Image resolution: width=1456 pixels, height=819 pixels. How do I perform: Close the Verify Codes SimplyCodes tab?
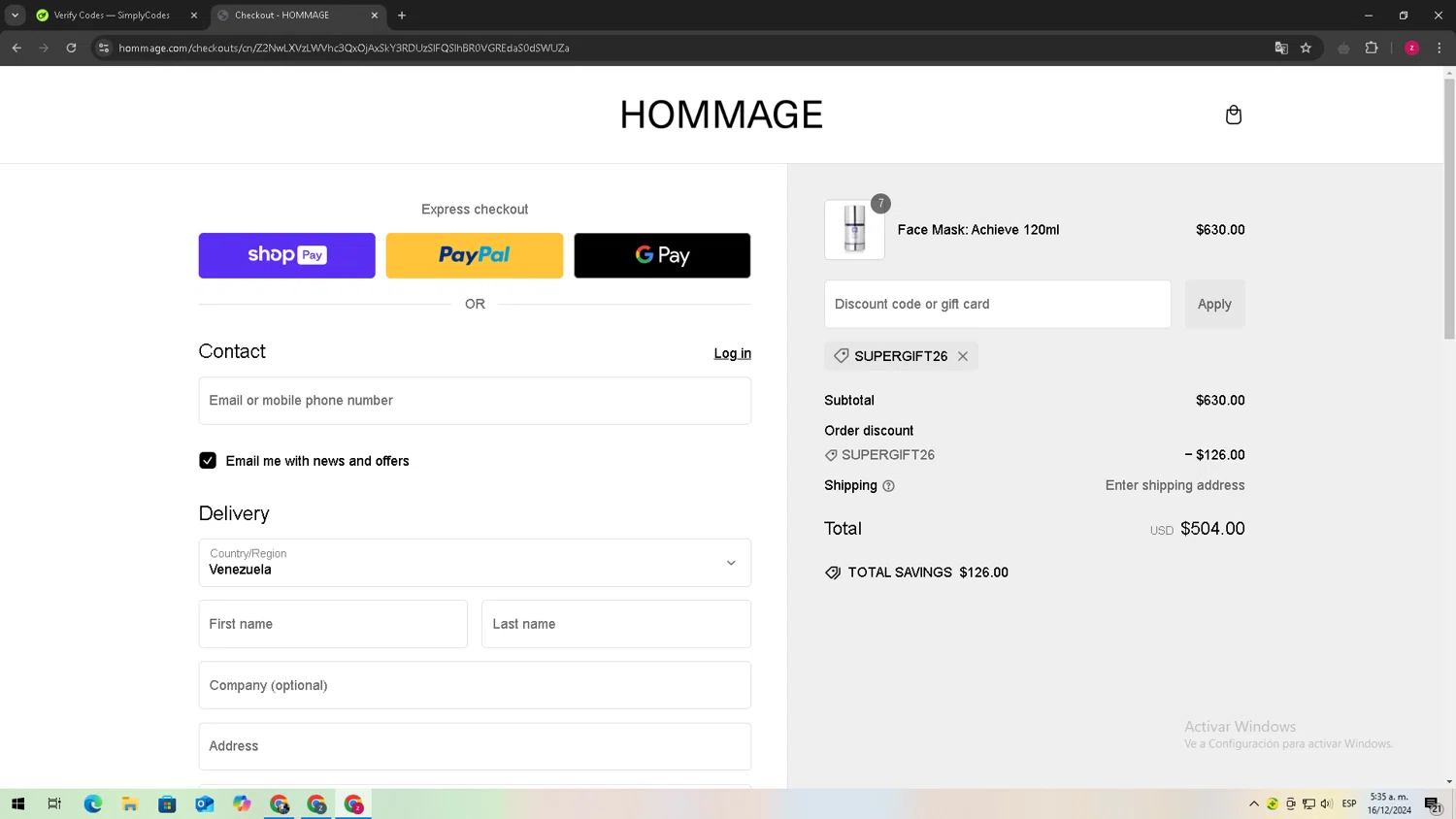194,16
